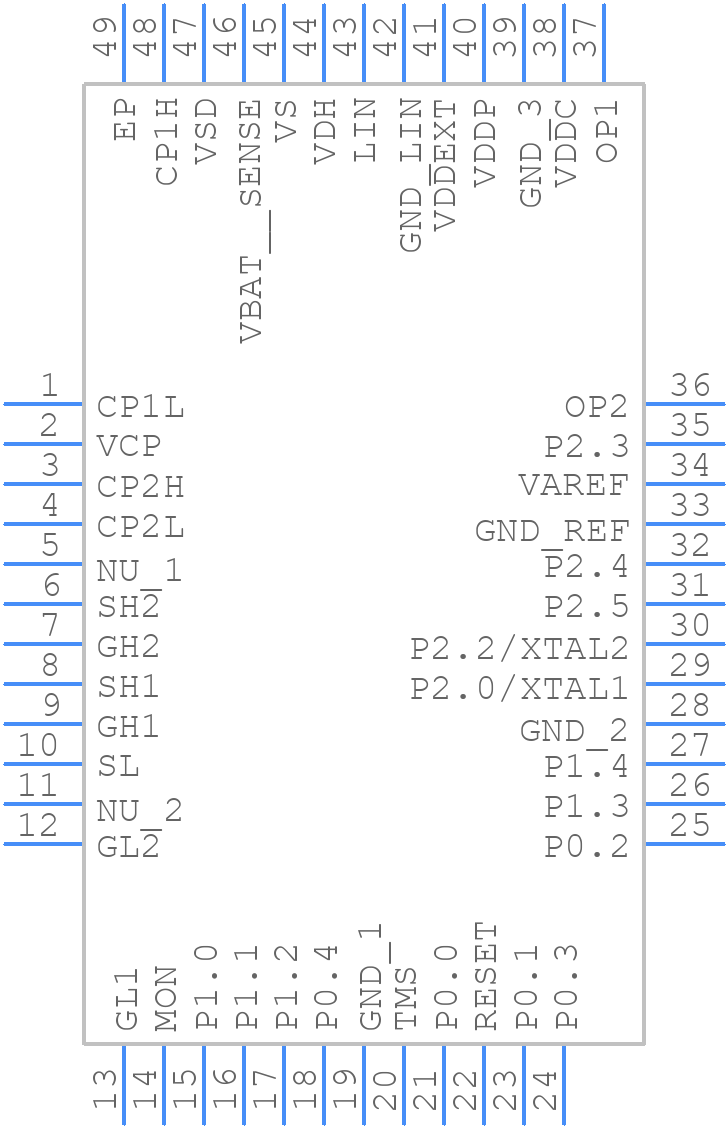Viewport: 728px width, 1128px height.
Task: Select the CP1H pin label
Action: (x=166, y=142)
